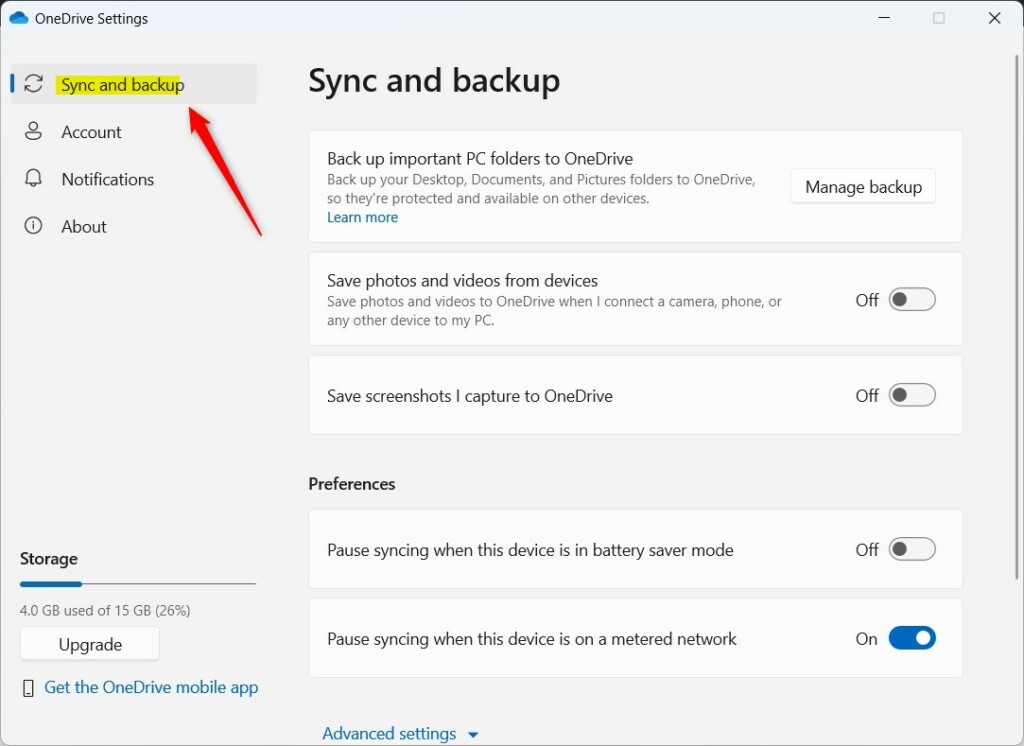Minimize the OneDrive Settings window
Image resolution: width=1024 pixels, height=746 pixels.
884,18
